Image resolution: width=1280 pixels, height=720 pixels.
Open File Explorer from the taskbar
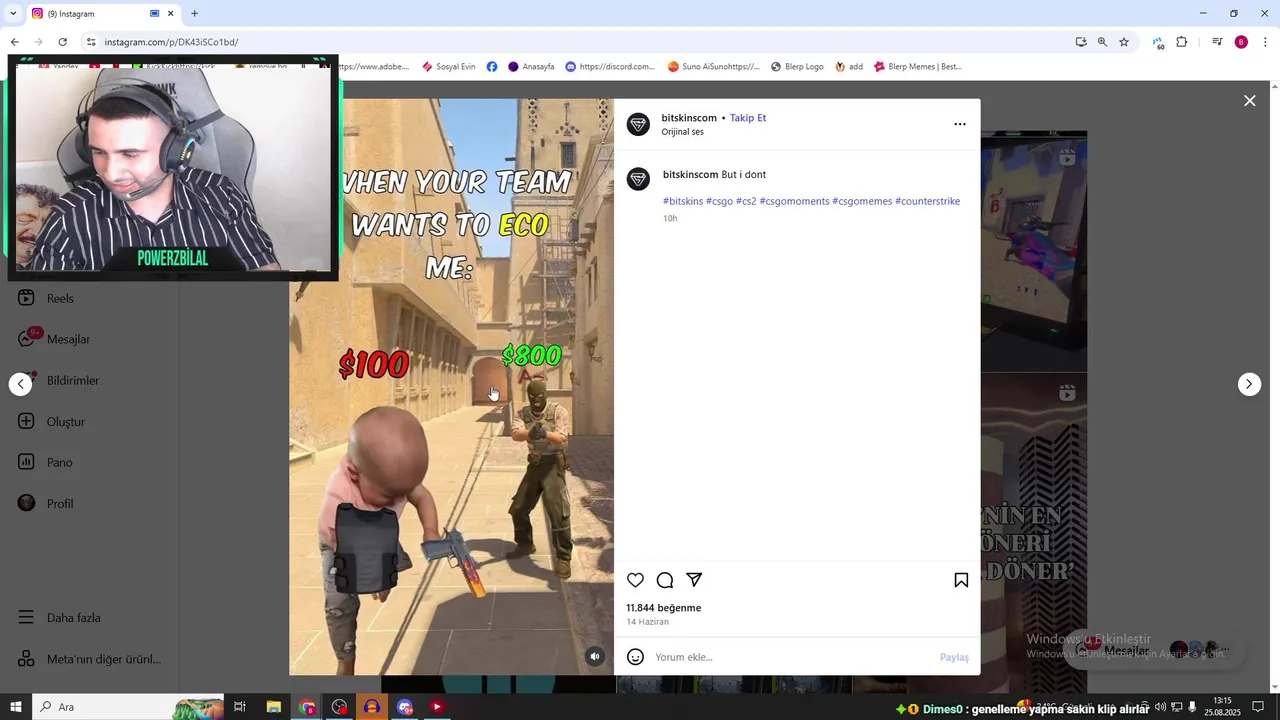click(x=273, y=707)
